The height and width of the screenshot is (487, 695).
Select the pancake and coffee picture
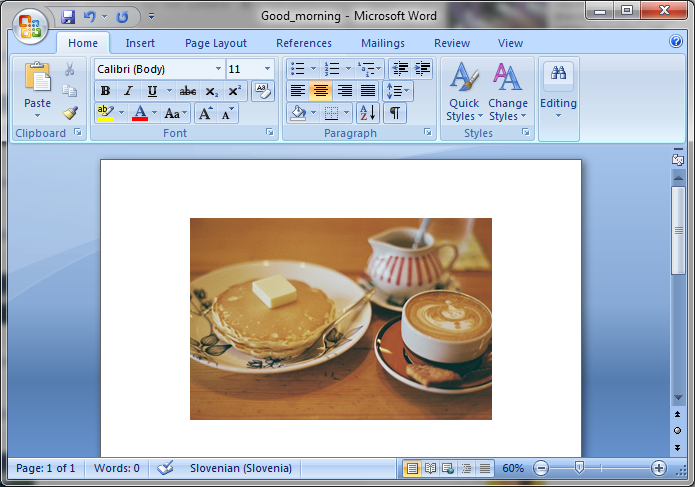[x=340, y=318]
